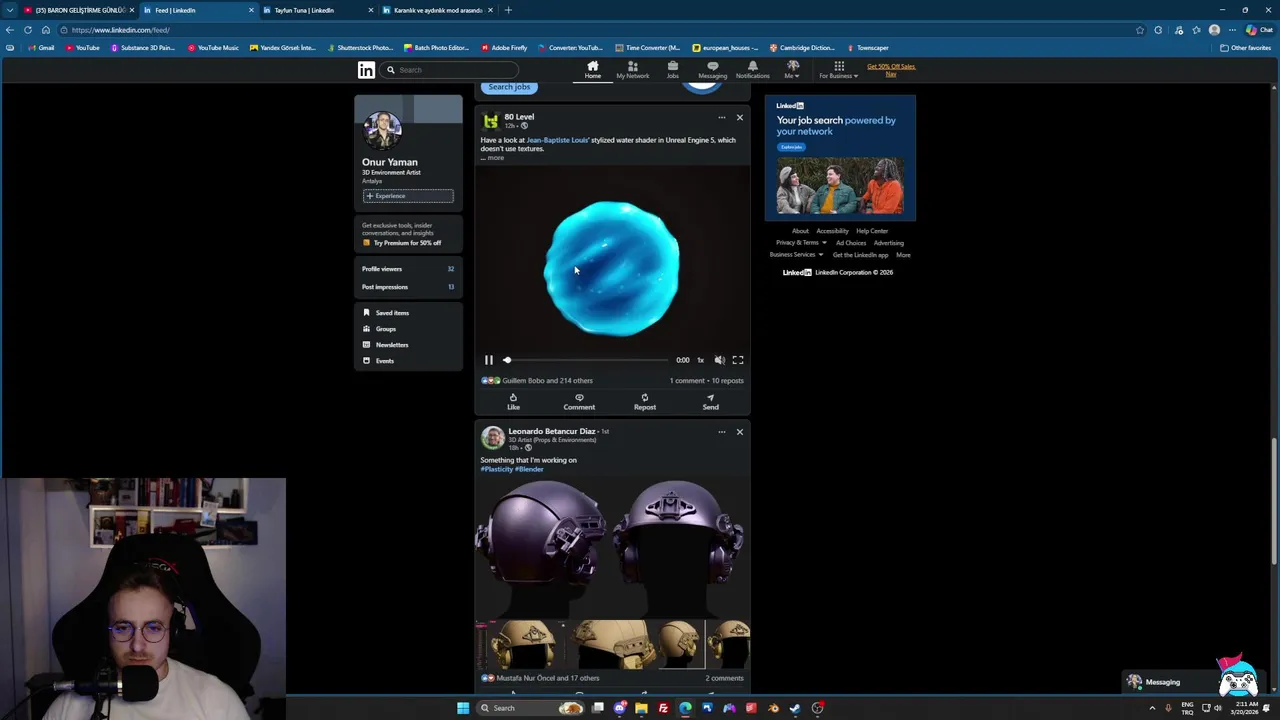Enter fullscreen on the video
Image resolution: width=1280 pixels, height=720 pixels.
[738, 360]
